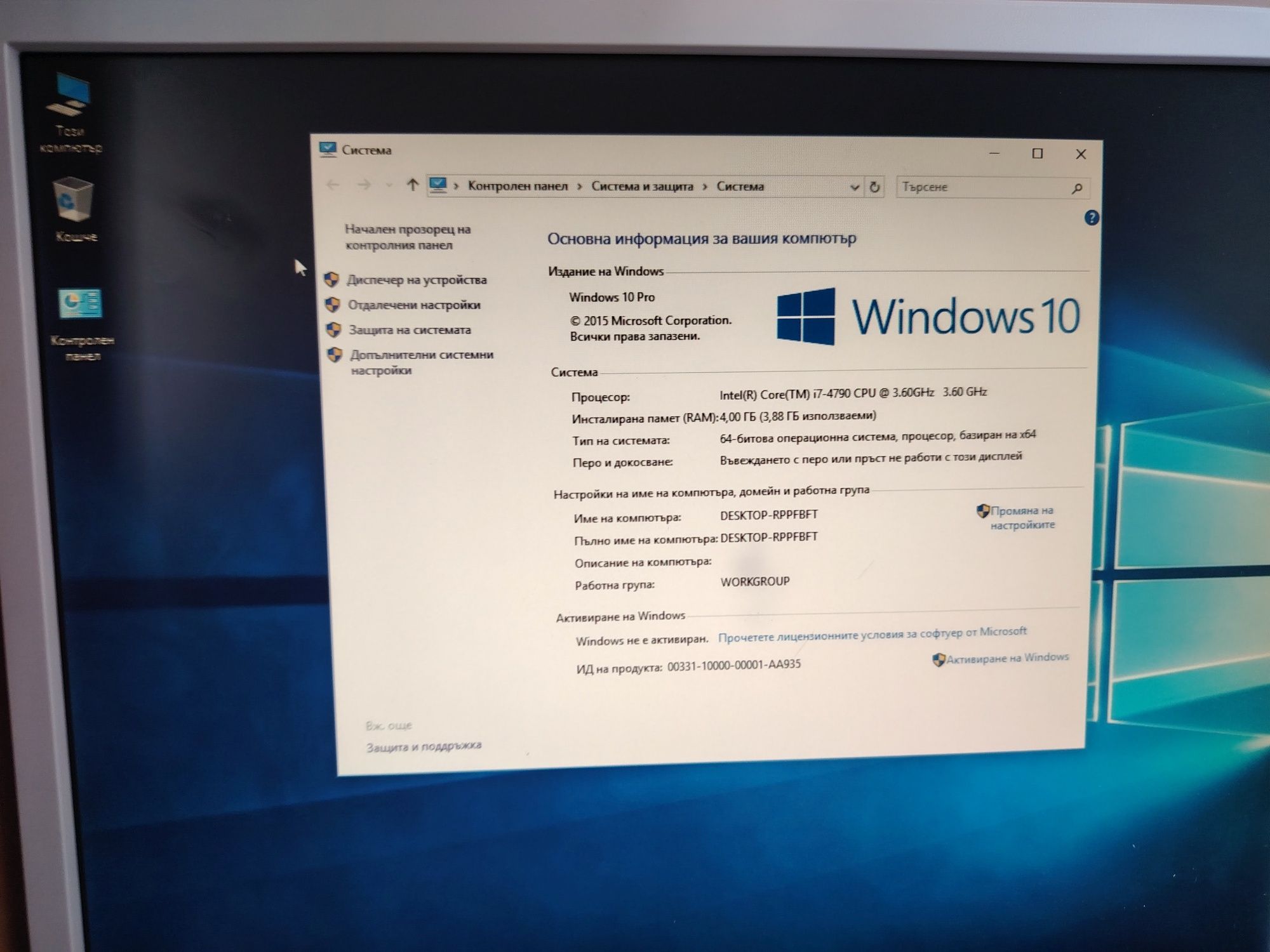Click the 'Система' breadcrumb
Image resolution: width=1270 pixels, height=952 pixels.
coord(740,187)
